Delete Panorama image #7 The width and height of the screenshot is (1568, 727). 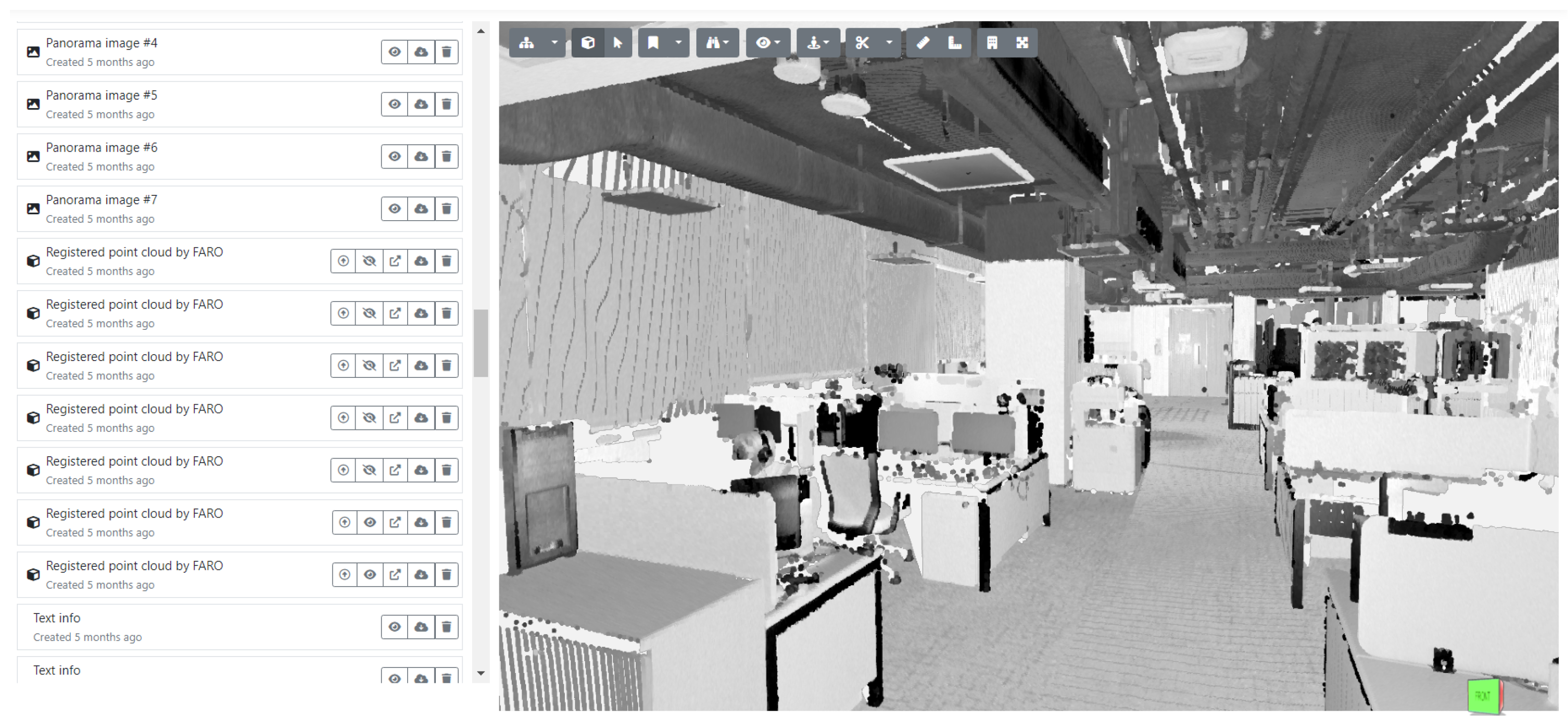(x=446, y=209)
